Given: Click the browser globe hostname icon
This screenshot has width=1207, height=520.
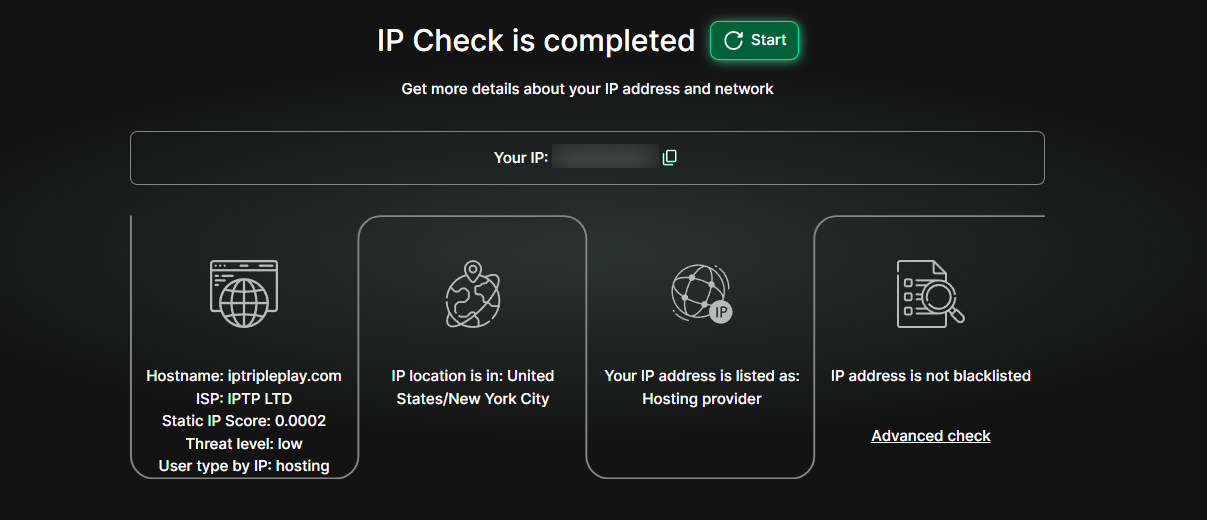Looking at the screenshot, I should 244,294.
